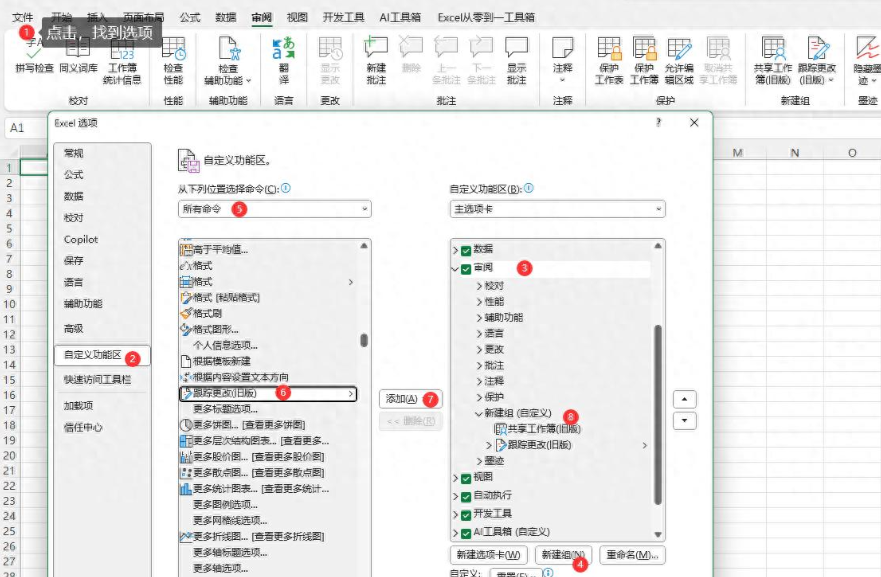This screenshot has width=881, height=577.
Task: Run 检查辅助功能 accessibility checker
Action: coord(228,57)
